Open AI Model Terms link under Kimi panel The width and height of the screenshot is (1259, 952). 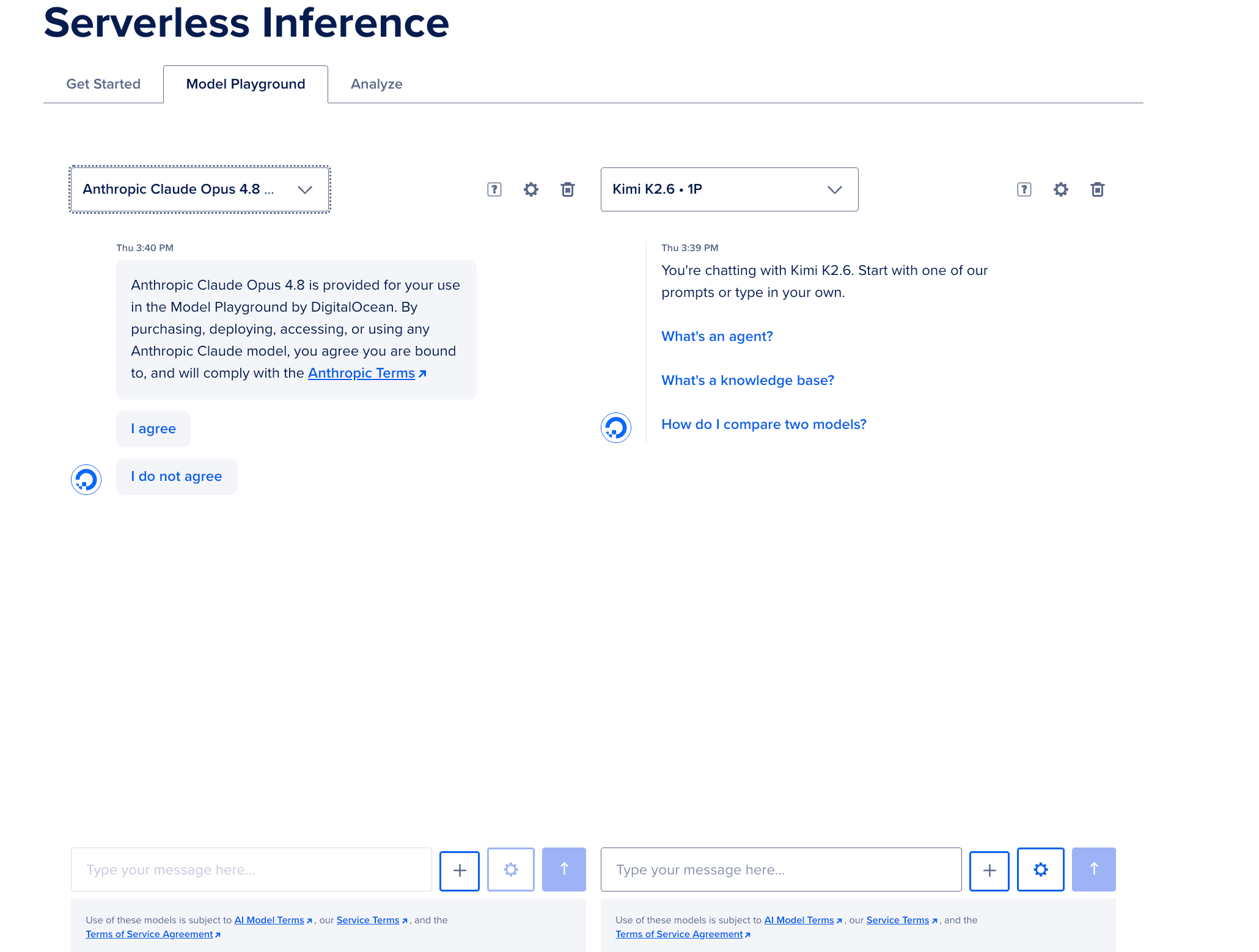[x=803, y=920]
